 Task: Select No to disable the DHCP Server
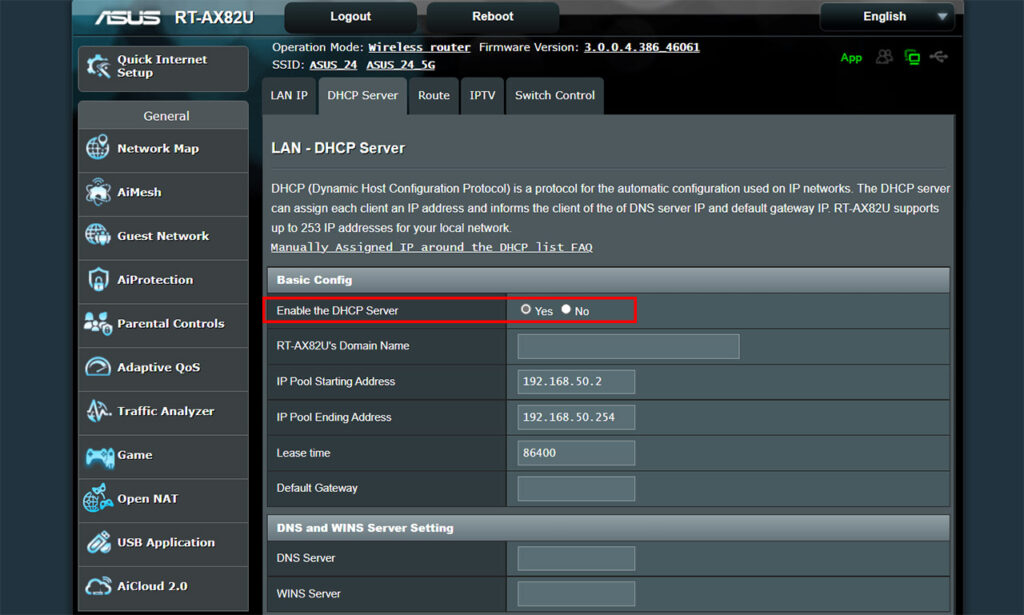coord(566,310)
